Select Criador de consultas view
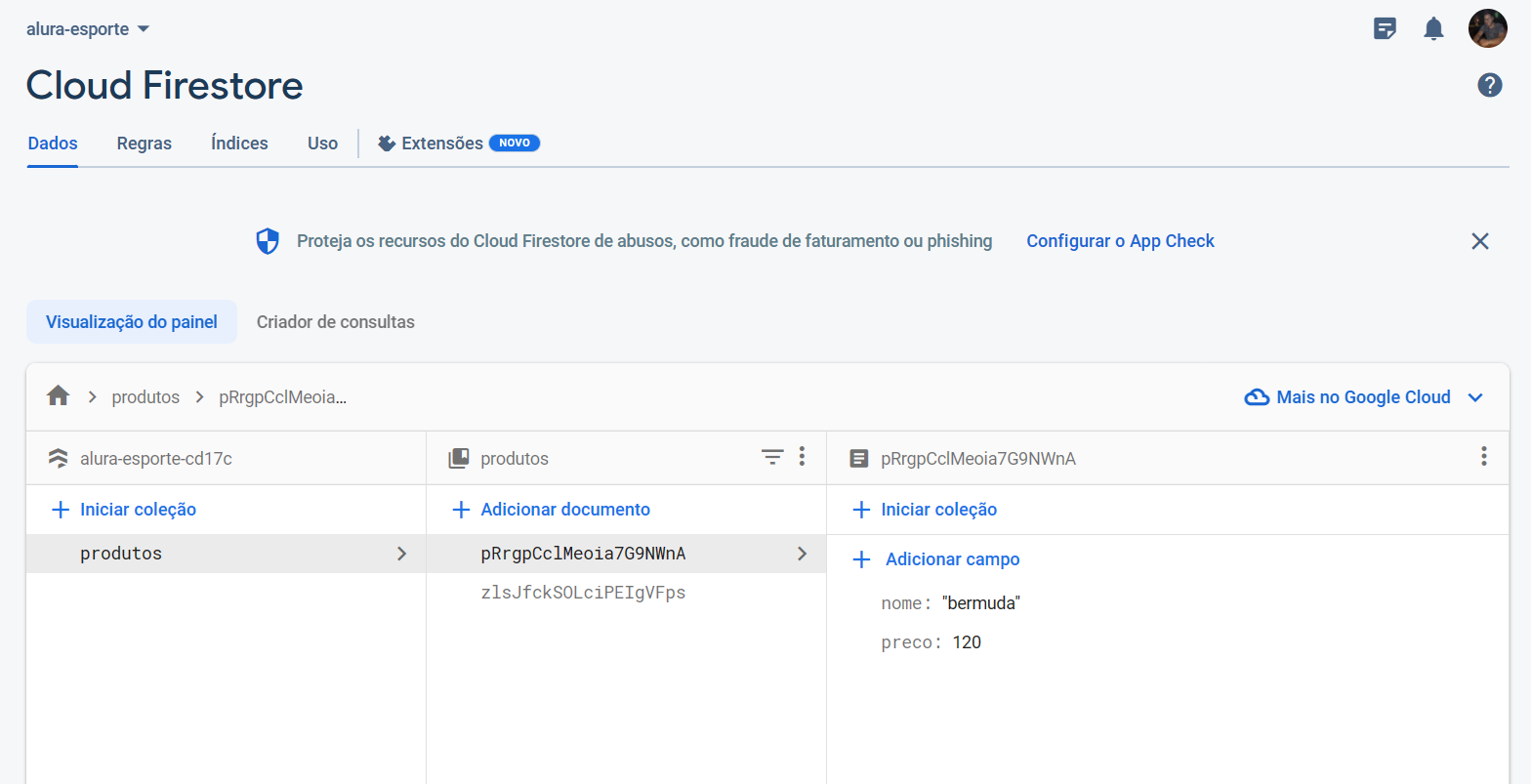The width and height of the screenshot is (1531, 784). 336,322
